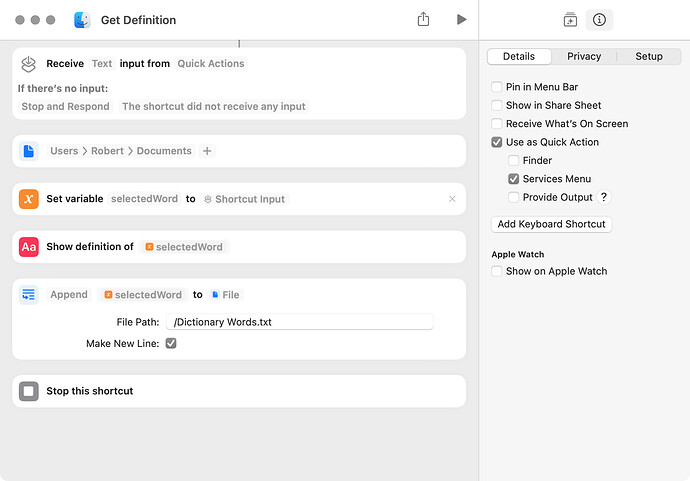Share the Get Definition shortcut

[x=423, y=19]
